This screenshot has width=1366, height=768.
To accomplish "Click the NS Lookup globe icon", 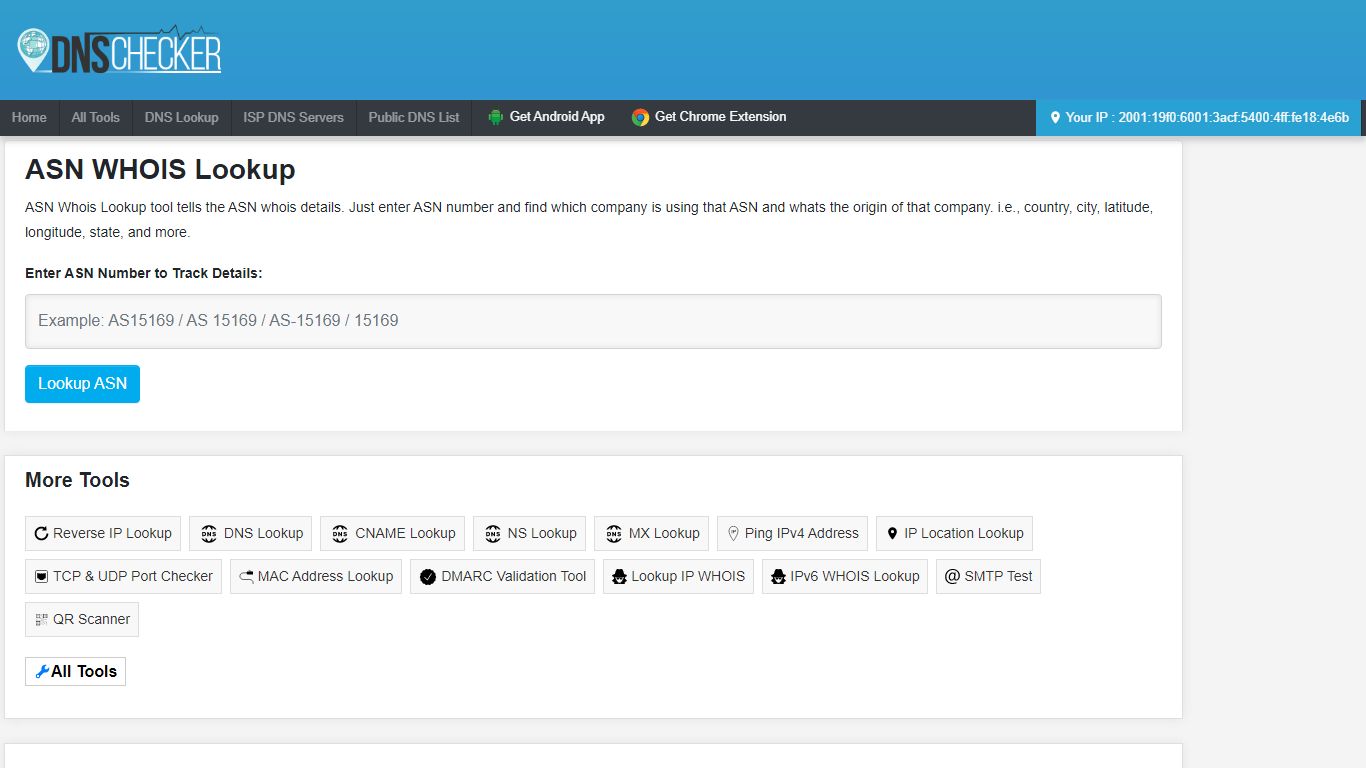I will [x=492, y=534].
